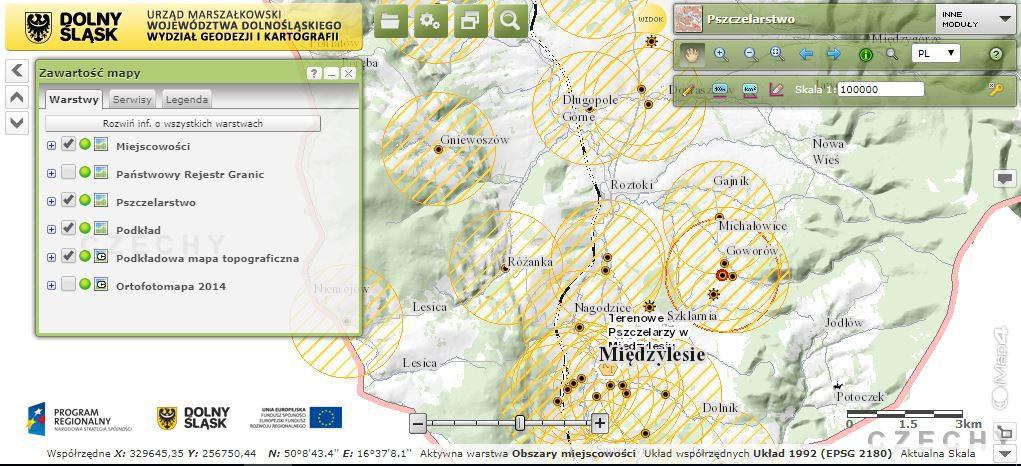Image resolution: width=1021 pixels, height=466 pixels.
Task: Switch to the Serwisy tab
Action: (132, 100)
